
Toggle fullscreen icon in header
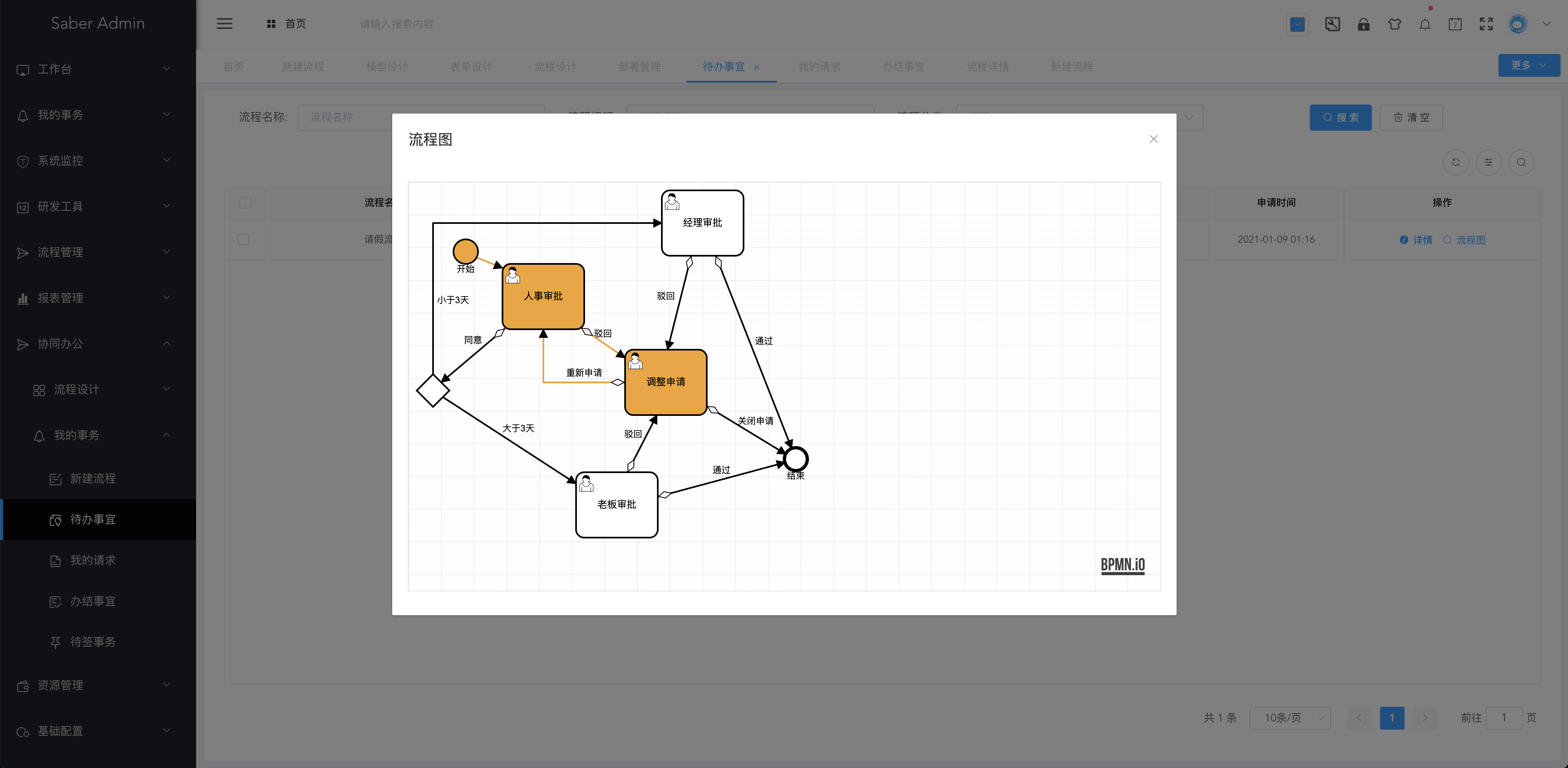1486,25
